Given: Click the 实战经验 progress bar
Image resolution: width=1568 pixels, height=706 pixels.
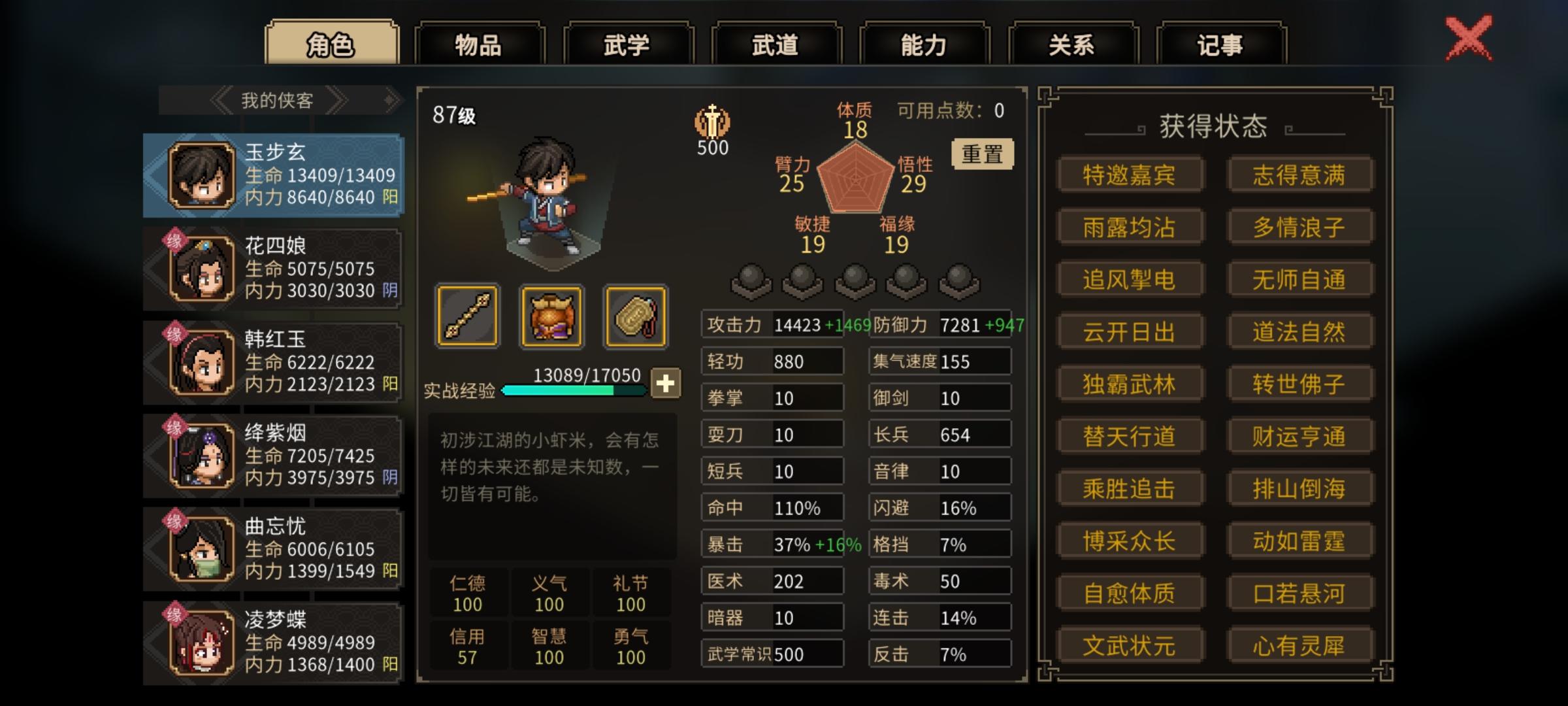Looking at the screenshot, I should (x=574, y=390).
